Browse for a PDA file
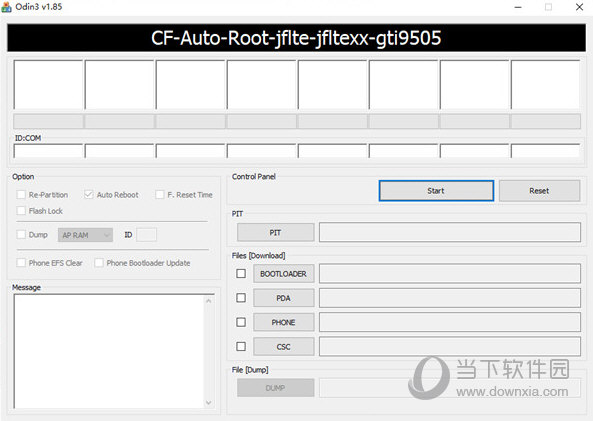The width and height of the screenshot is (593, 421). 283,298
